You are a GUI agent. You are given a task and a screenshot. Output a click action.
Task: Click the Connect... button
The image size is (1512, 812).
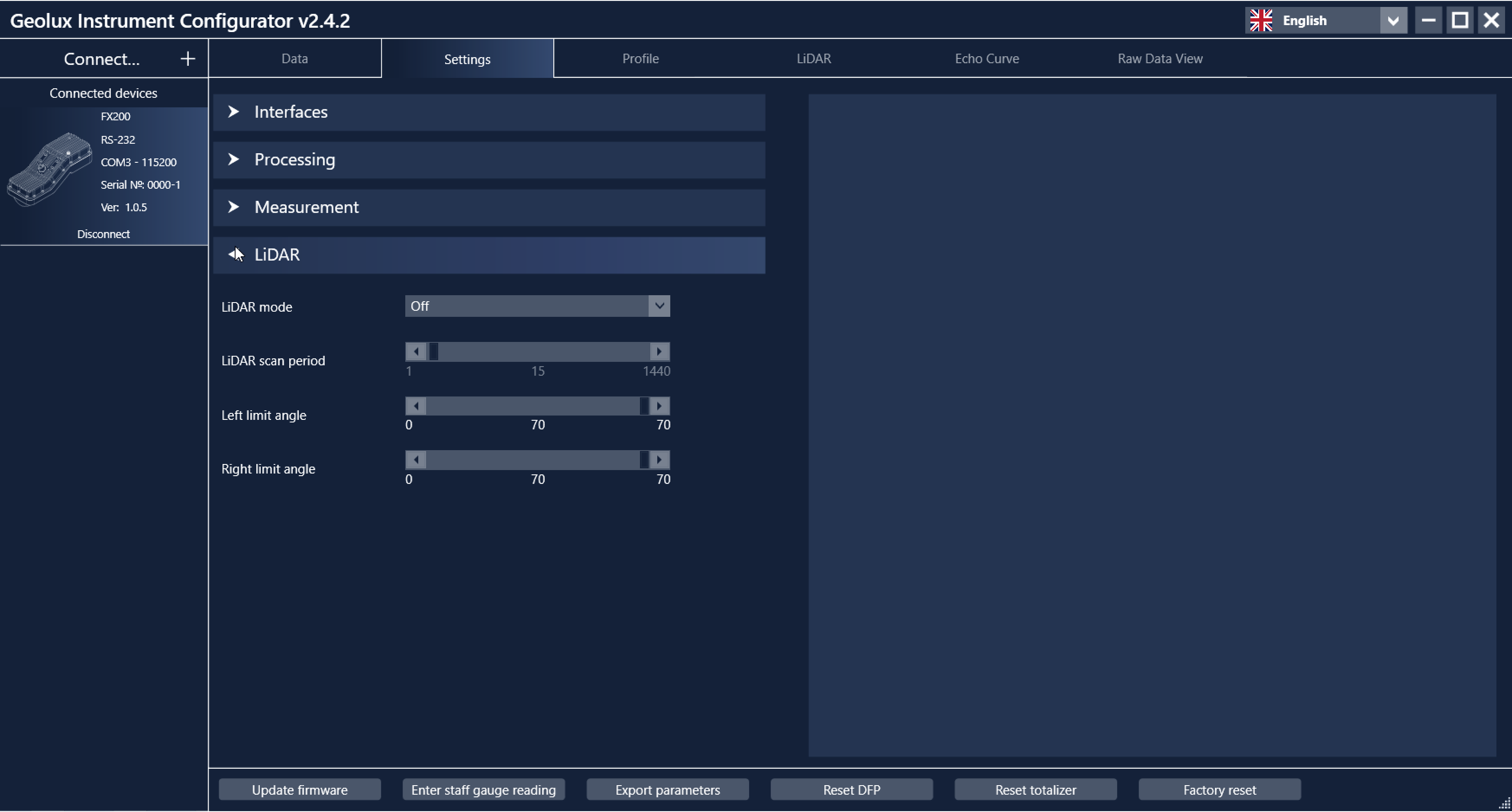click(102, 59)
